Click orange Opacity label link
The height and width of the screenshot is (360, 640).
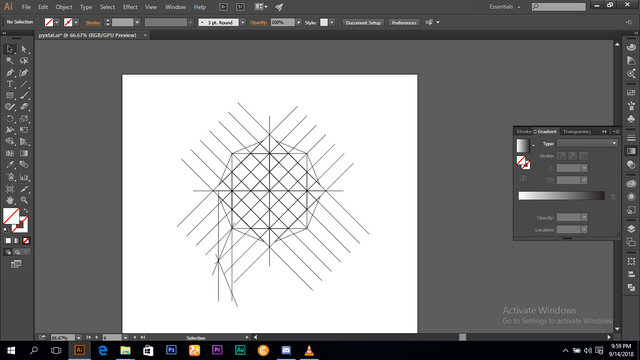coord(258,23)
